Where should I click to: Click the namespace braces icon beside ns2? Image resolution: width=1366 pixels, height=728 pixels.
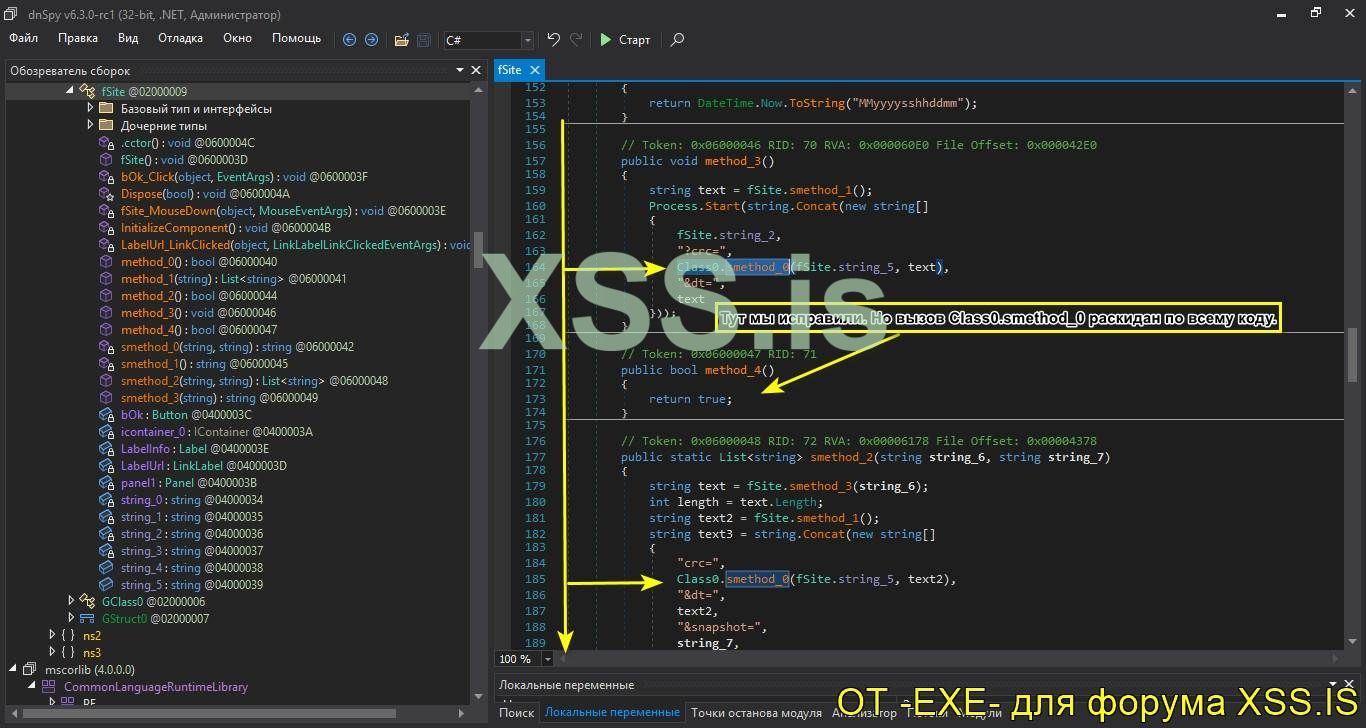coord(68,635)
